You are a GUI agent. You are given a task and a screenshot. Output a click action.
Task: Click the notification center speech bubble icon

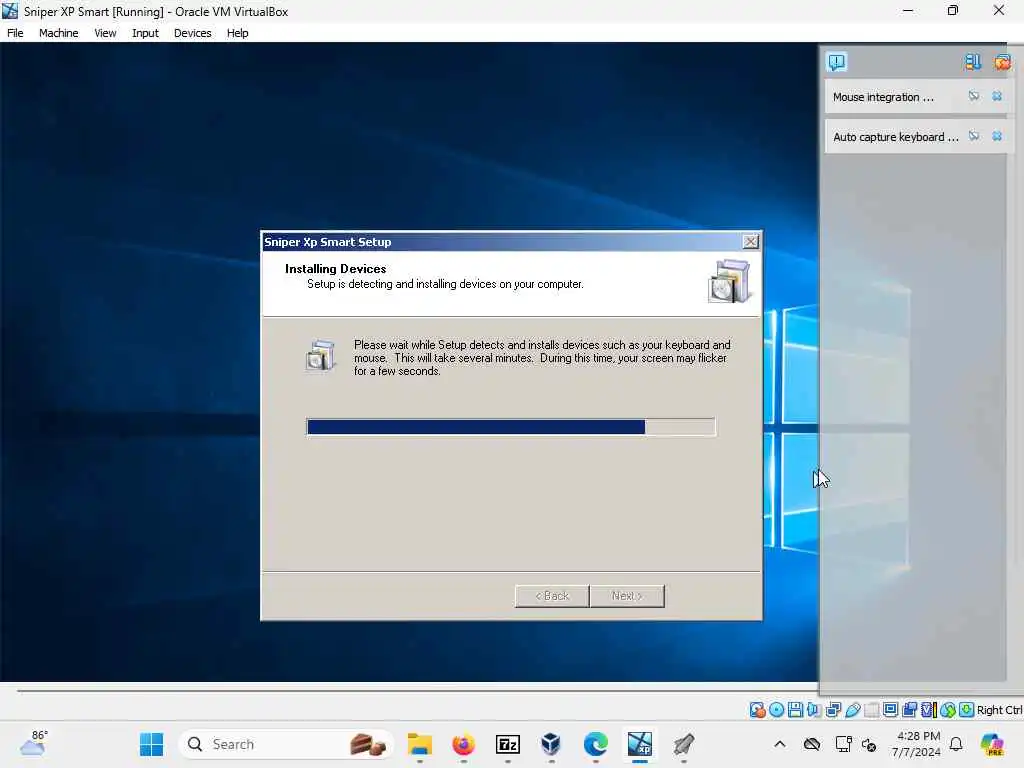pos(837,62)
